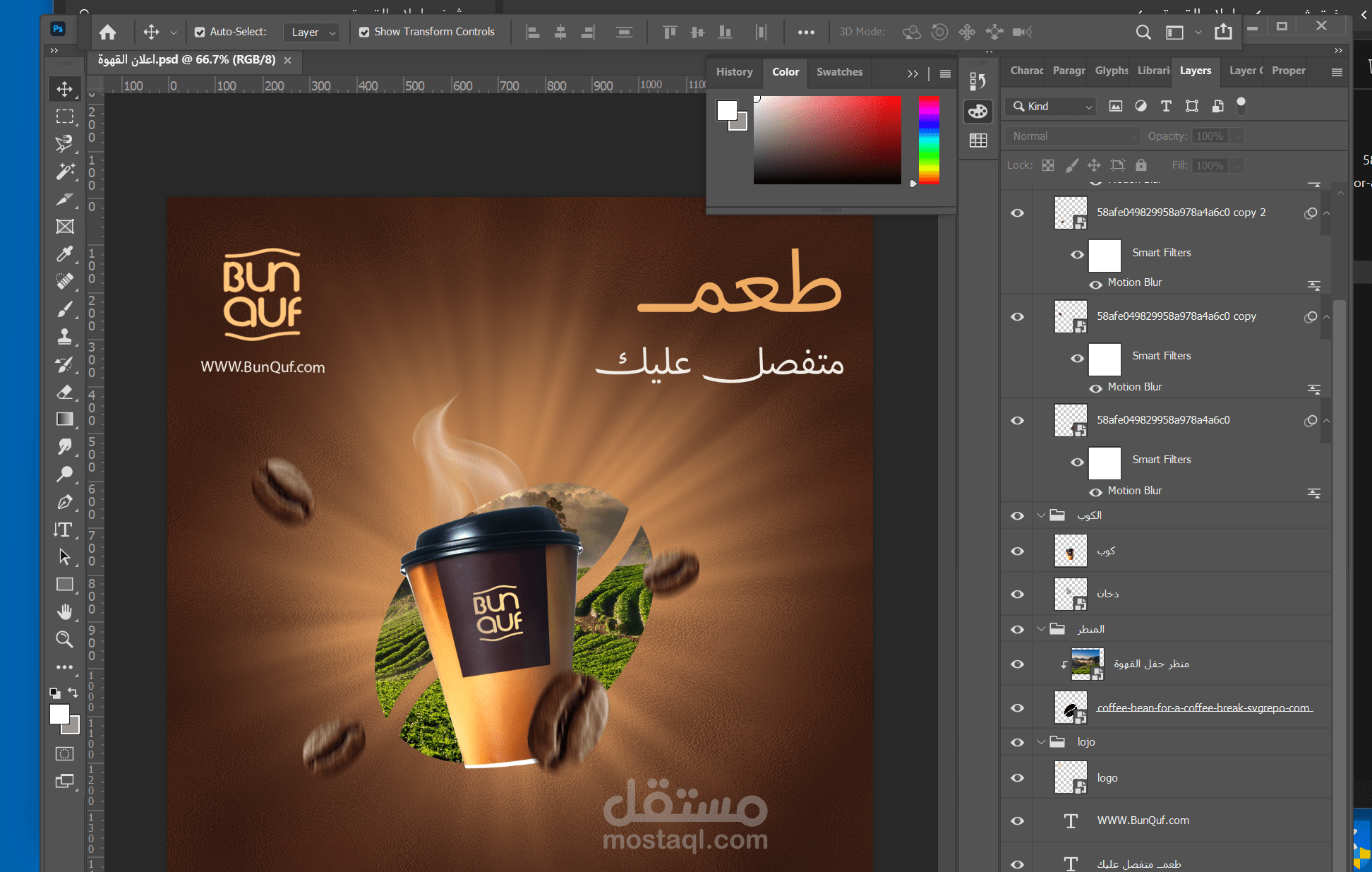Viewport: 1372px width, 872px height.
Task: Toggle the Auto-Select checkbox
Action: tap(200, 32)
